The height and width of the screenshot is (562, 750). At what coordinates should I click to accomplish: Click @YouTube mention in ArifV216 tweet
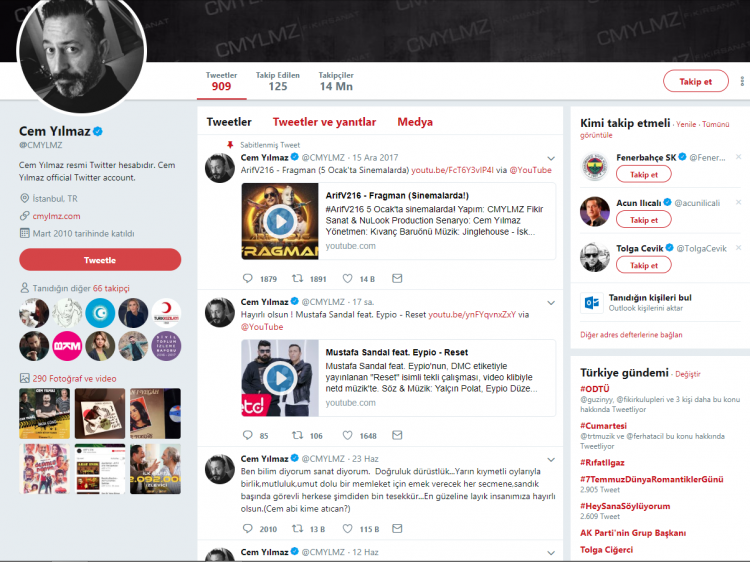[x=530, y=170]
